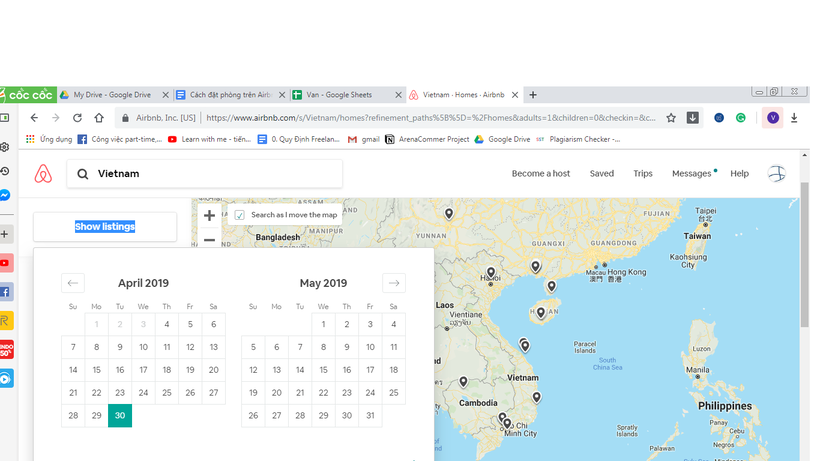Open the Apps grid bookmark icon

[30, 139]
